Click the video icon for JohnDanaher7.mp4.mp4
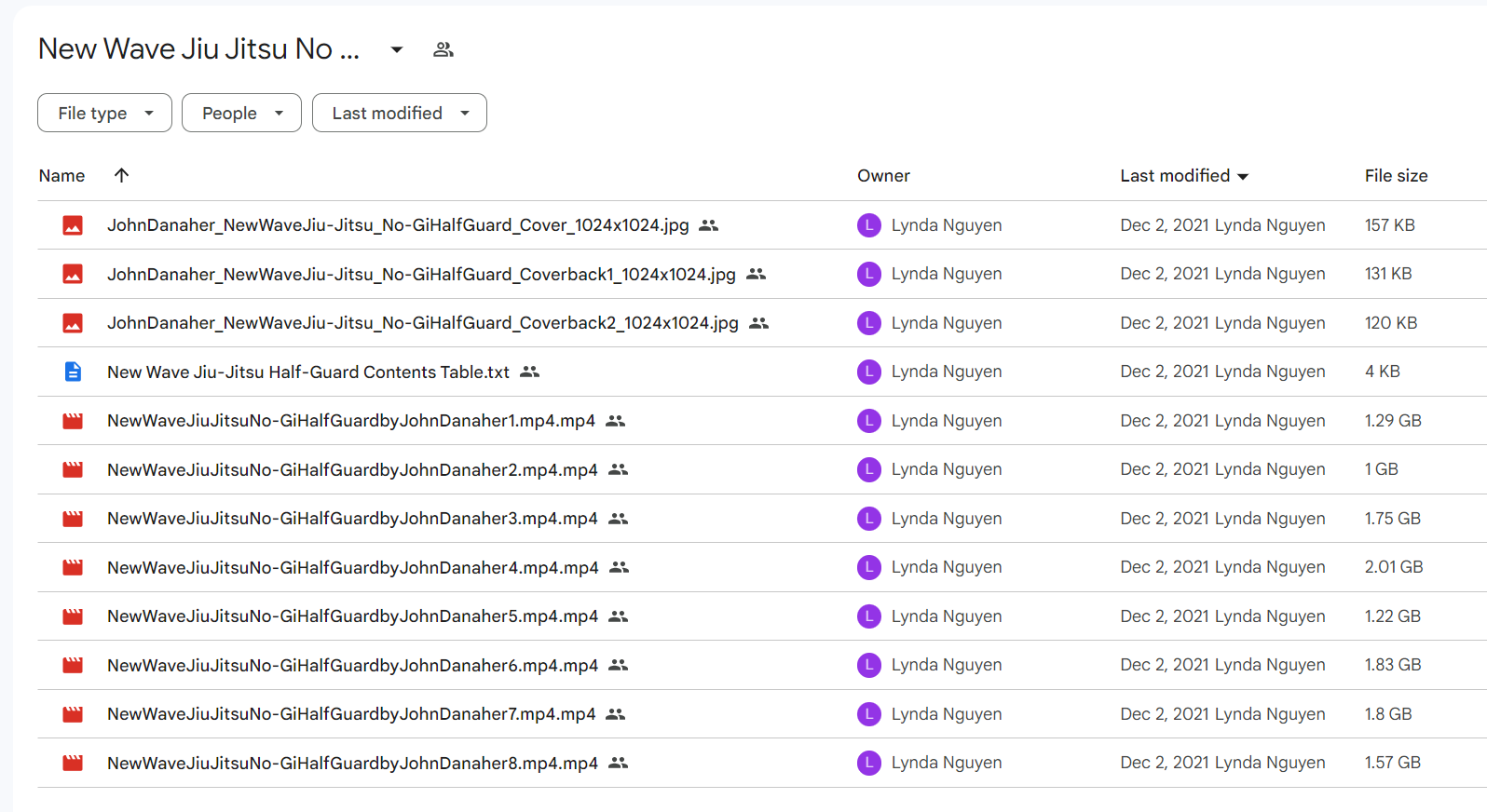This screenshot has height=812, width=1487. [x=73, y=714]
